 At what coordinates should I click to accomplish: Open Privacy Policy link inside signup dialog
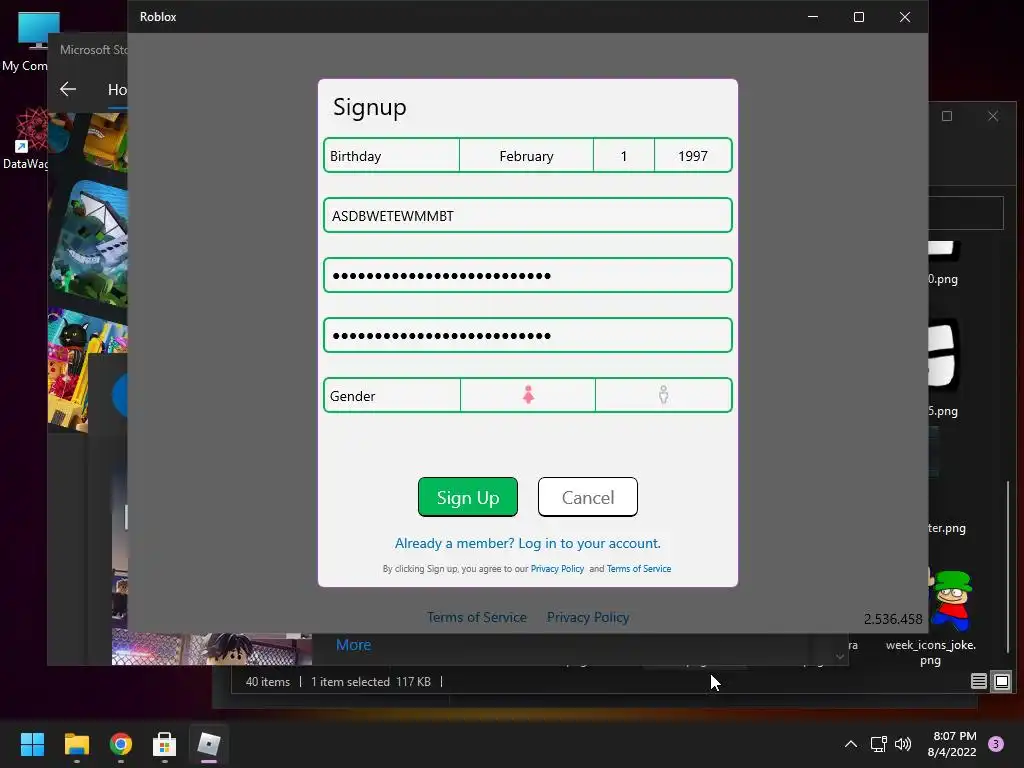[557, 569]
